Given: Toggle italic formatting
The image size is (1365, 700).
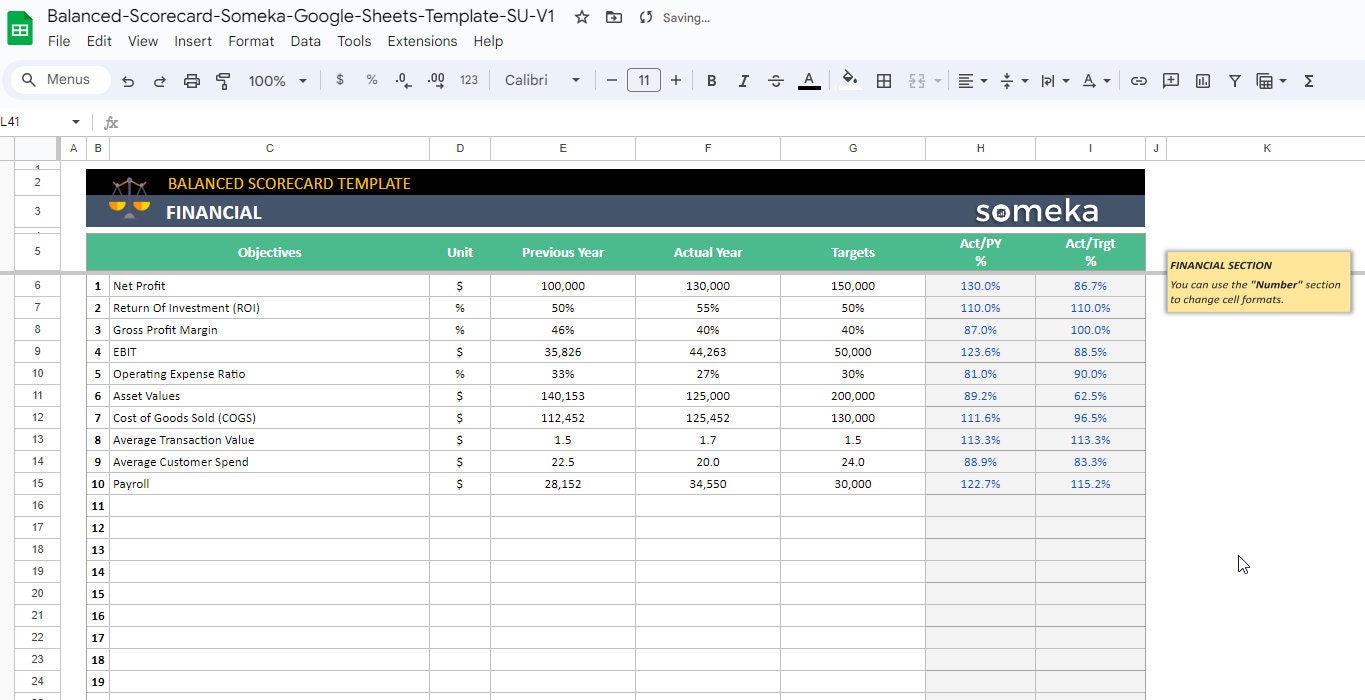Looking at the screenshot, I should pyautogui.click(x=743, y=80).
